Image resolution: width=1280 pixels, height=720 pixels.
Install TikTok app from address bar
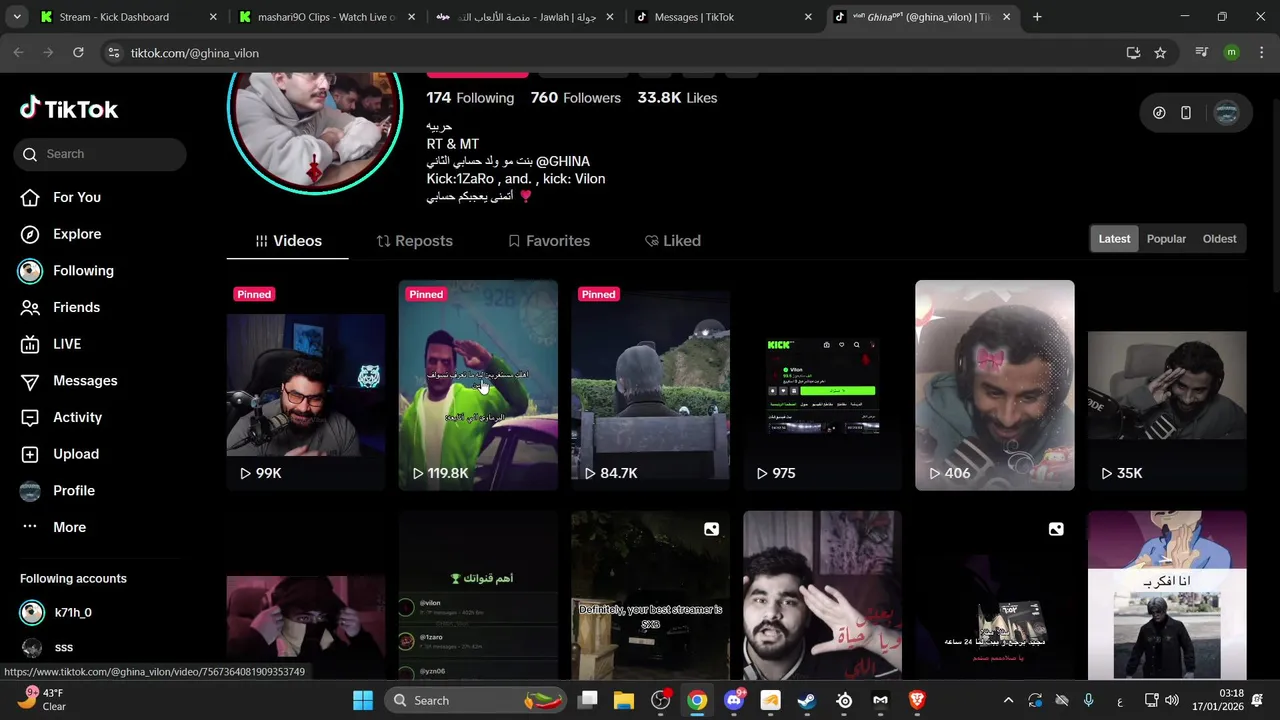pos(1133,53)
